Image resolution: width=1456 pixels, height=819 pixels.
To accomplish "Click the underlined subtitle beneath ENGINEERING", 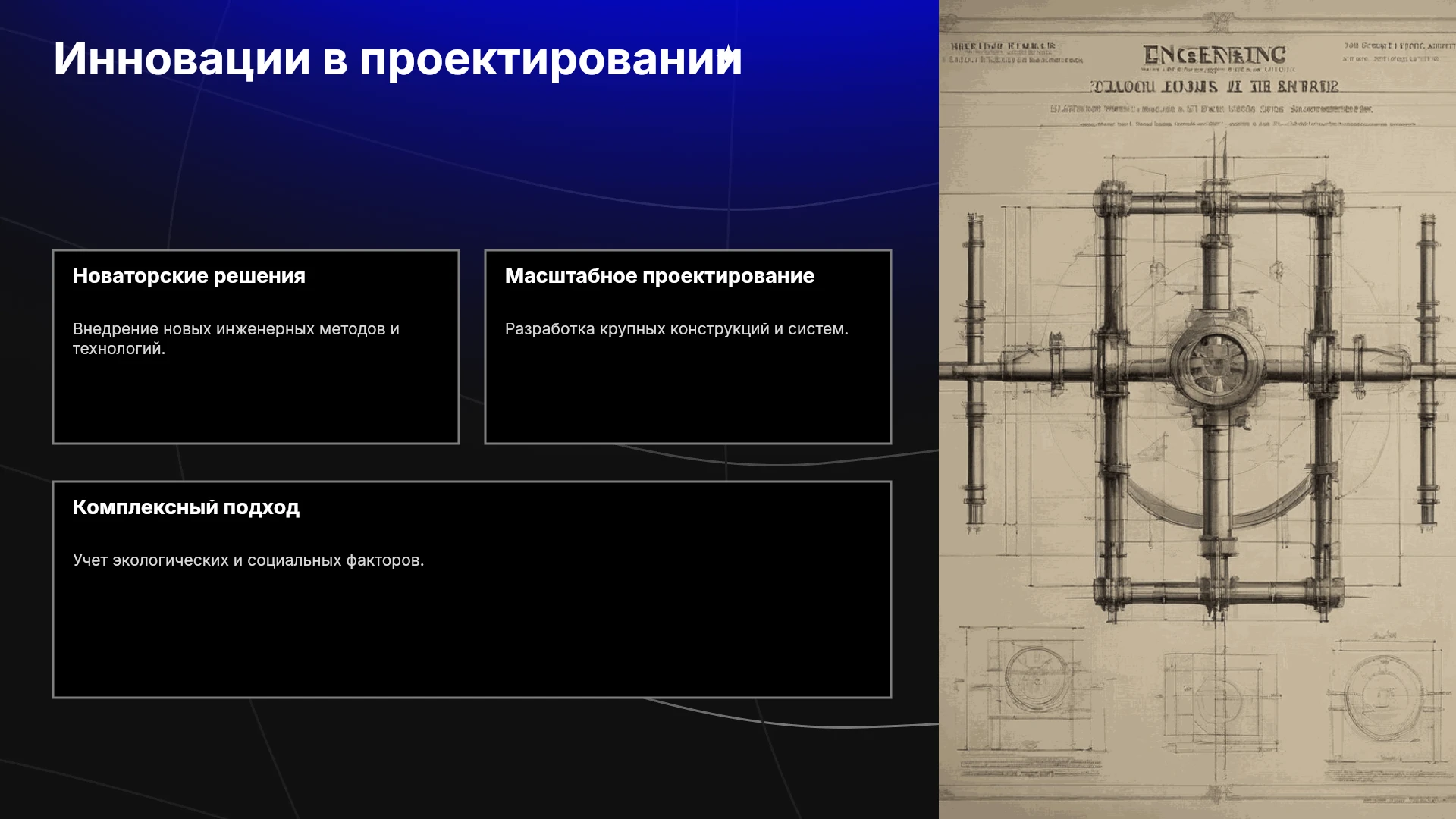I will click(1214, 86).
